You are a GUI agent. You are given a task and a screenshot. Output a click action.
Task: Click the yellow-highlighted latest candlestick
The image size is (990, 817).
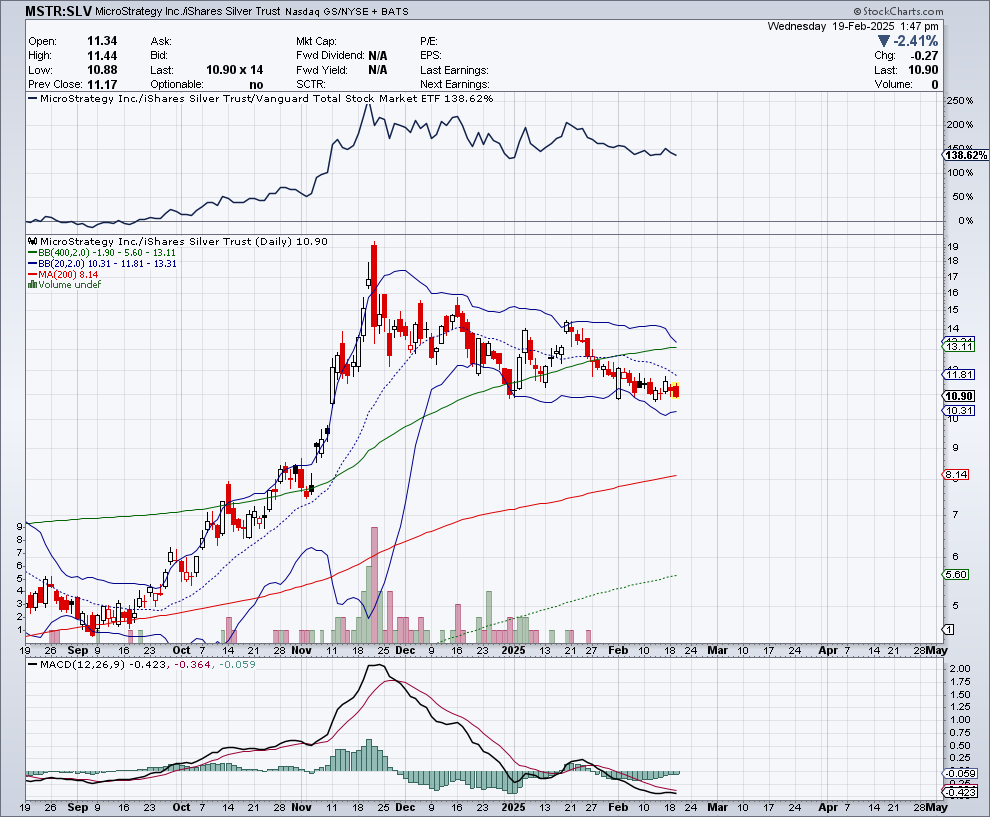(676, 391)
